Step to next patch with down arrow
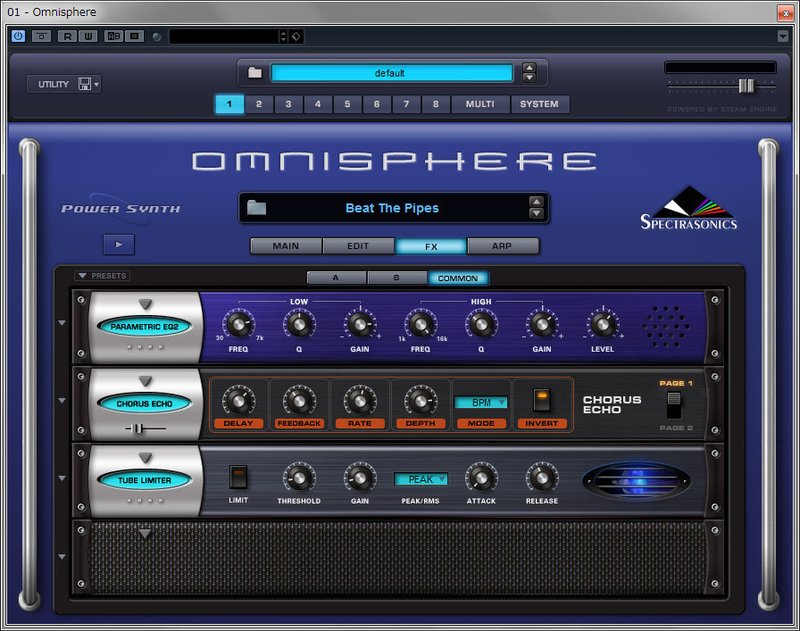Viewport: 800px width, 631px height. pos(536,213)
